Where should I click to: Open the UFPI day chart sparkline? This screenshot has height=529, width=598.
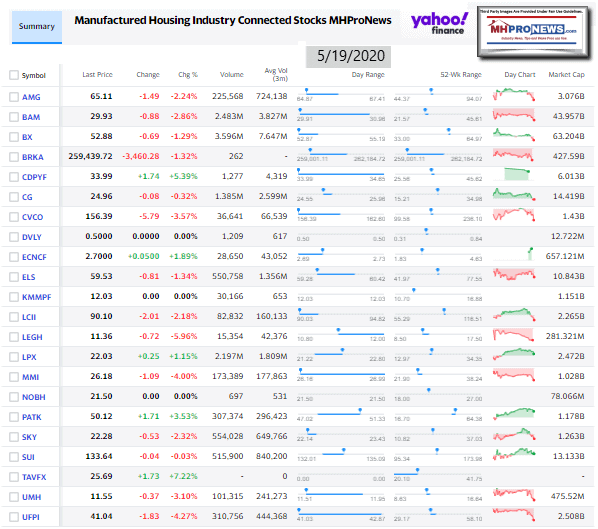point(514,514)
